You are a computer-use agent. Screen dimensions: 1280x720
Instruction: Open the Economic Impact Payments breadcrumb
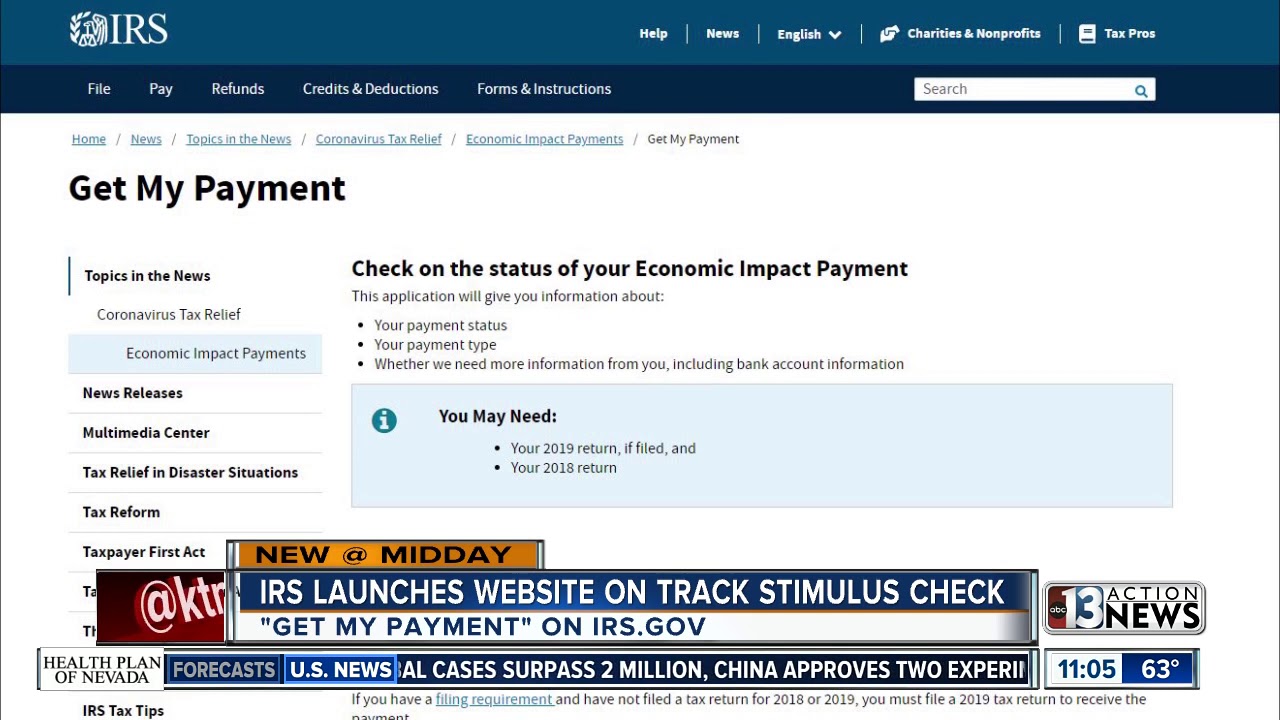[x=544, y=139]
